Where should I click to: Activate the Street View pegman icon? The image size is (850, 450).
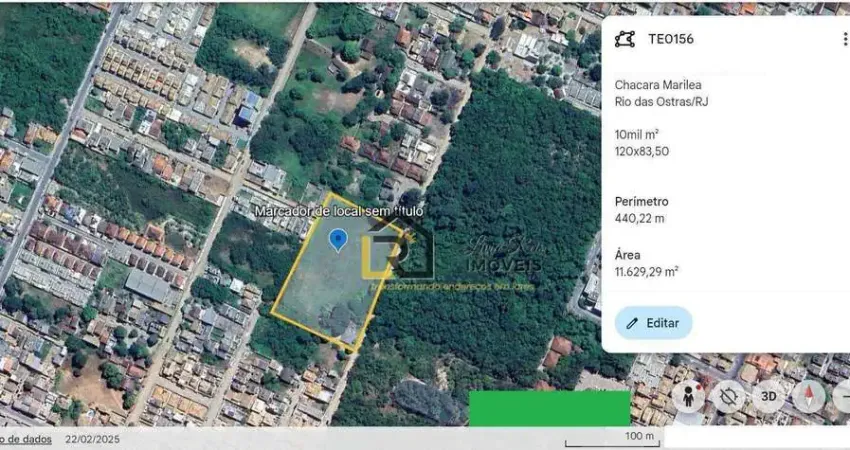pyautogui.click(x=688, y=396)
